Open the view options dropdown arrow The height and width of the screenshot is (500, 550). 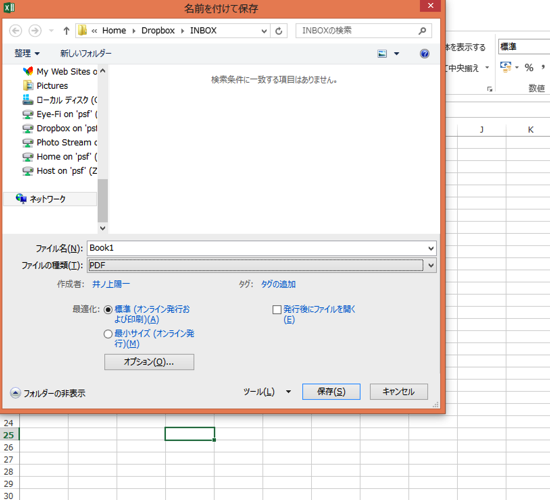(396, 54)
